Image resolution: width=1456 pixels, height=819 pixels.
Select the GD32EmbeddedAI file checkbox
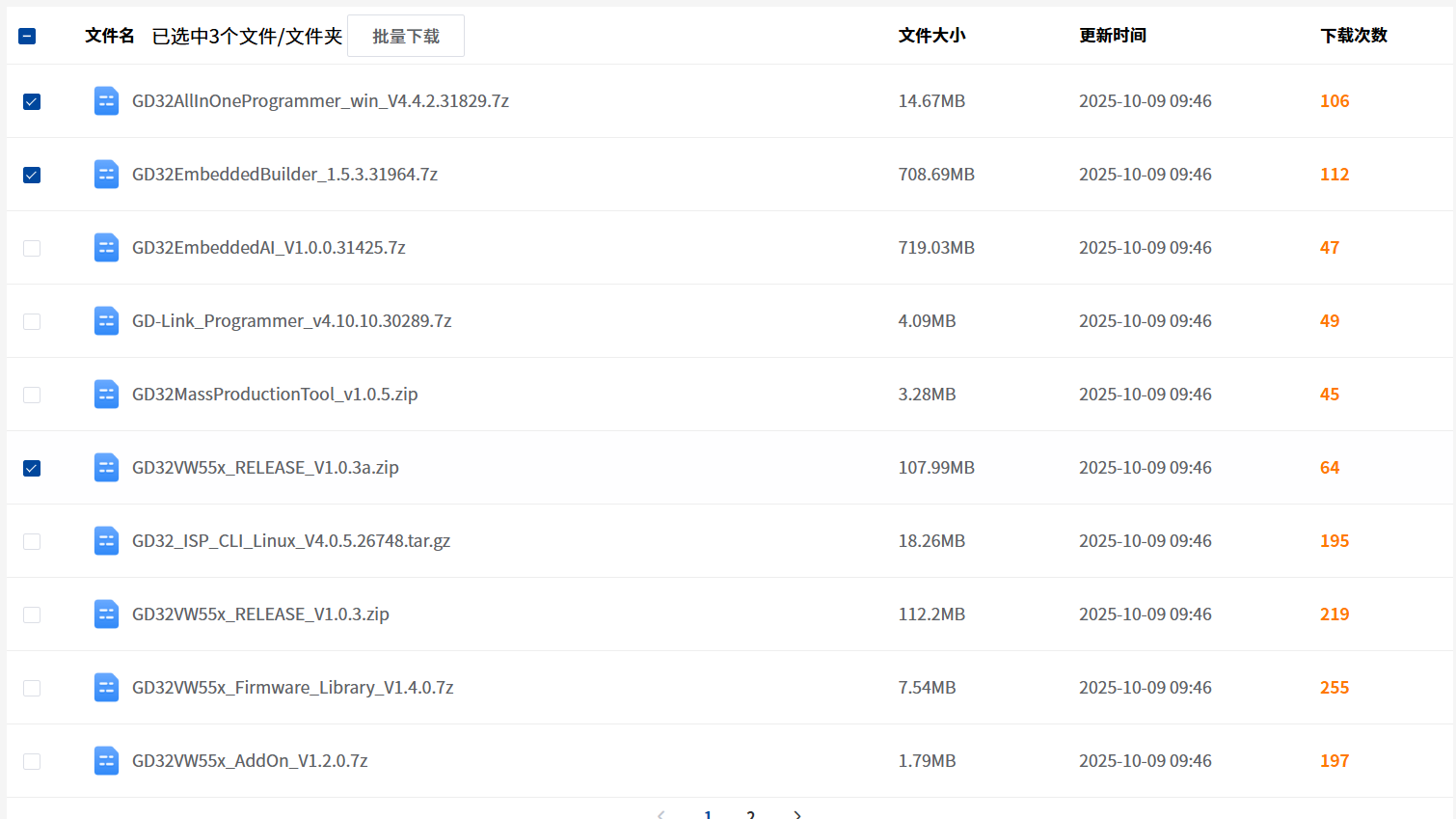(x=32, y=248)
